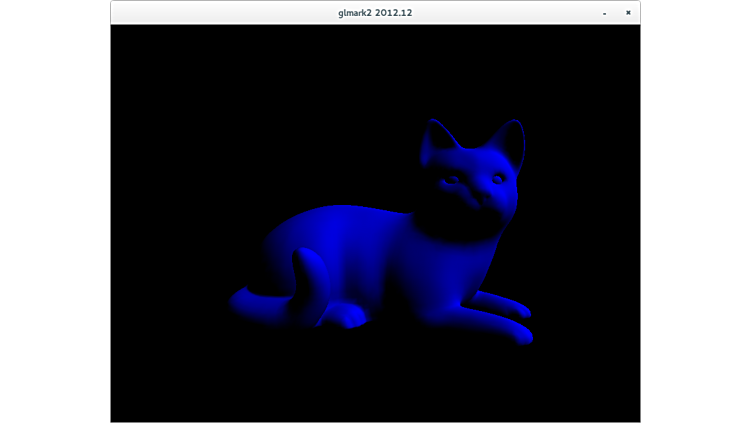Click the cat's right eye
The height and width of the screenshot is (423, 752).
point(497,178)
